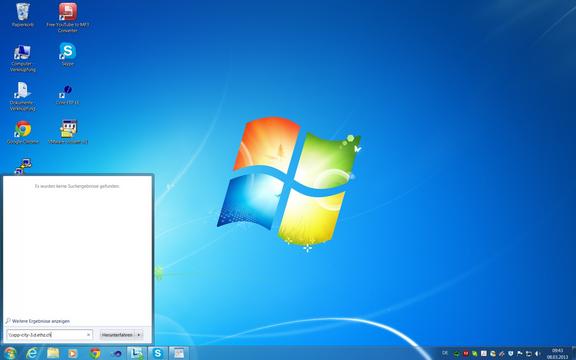
Task: Launch Windows Media Player from taskbar
Action: (x=73, y=353)
